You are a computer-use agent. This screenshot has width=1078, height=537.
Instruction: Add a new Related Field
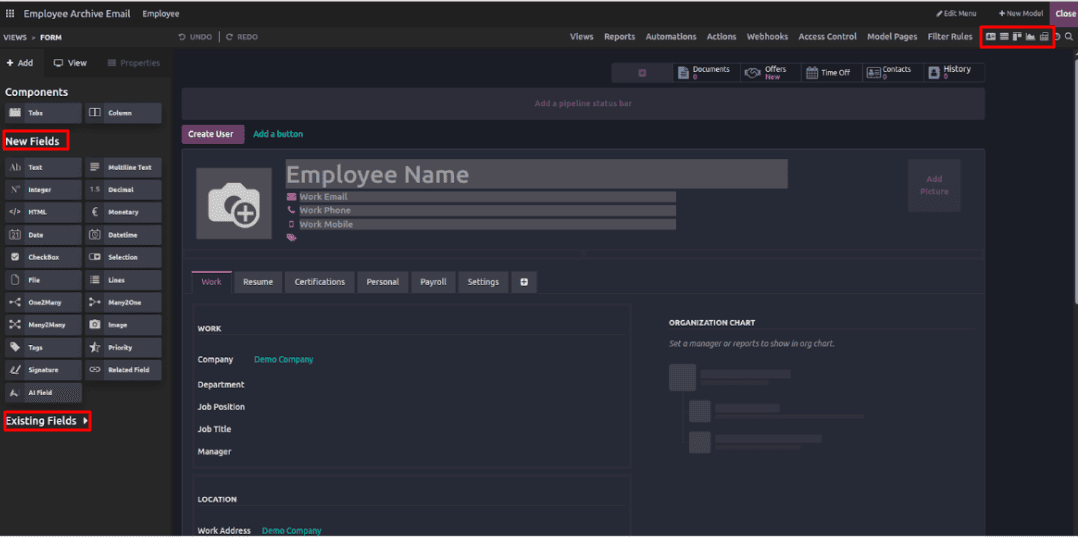(123, 370)
